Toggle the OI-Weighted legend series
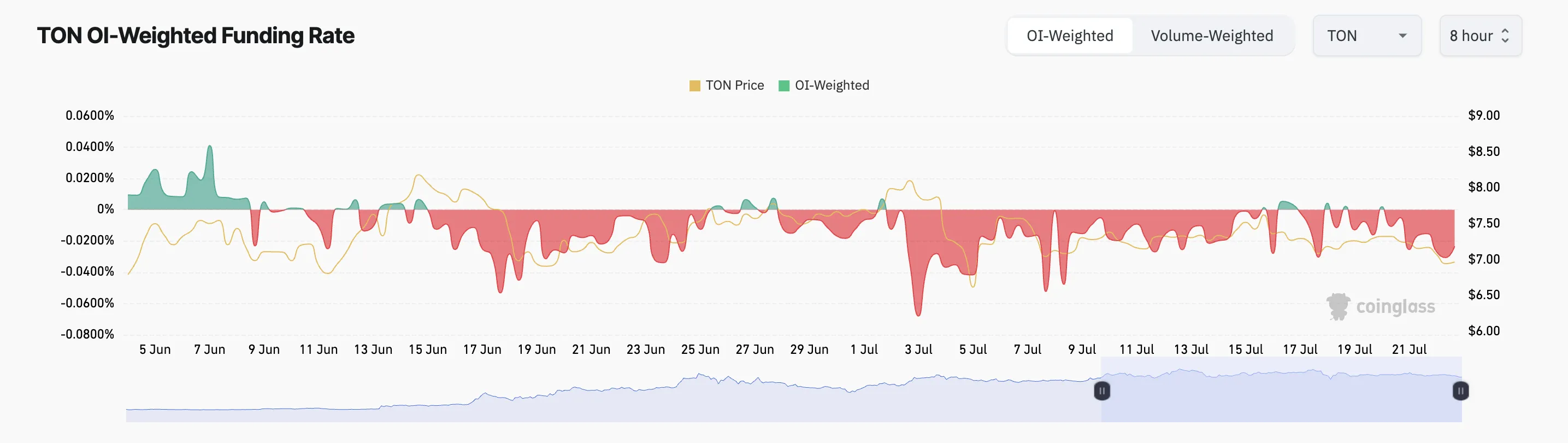The image size is (1568, 443). (x=823, y=85)
